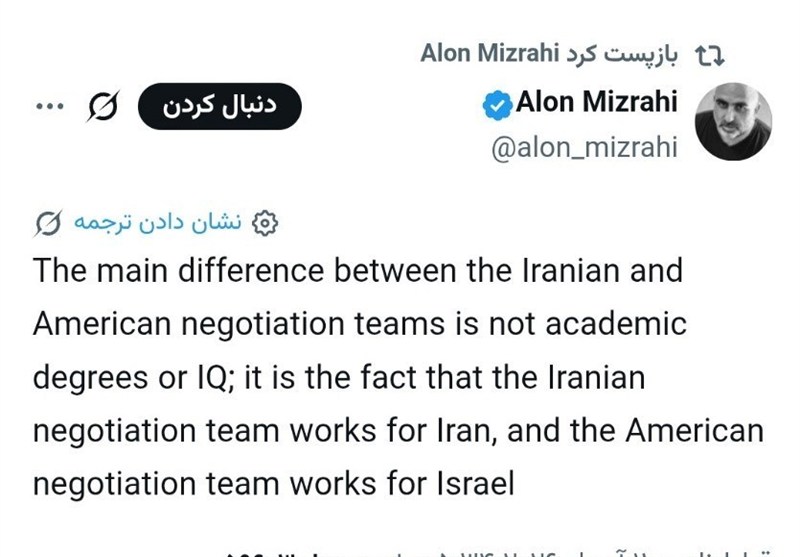The height and width of the screenshot is (557, 800).
Task: Click the bold Alon Mizrahi display name
Action: 596,102
